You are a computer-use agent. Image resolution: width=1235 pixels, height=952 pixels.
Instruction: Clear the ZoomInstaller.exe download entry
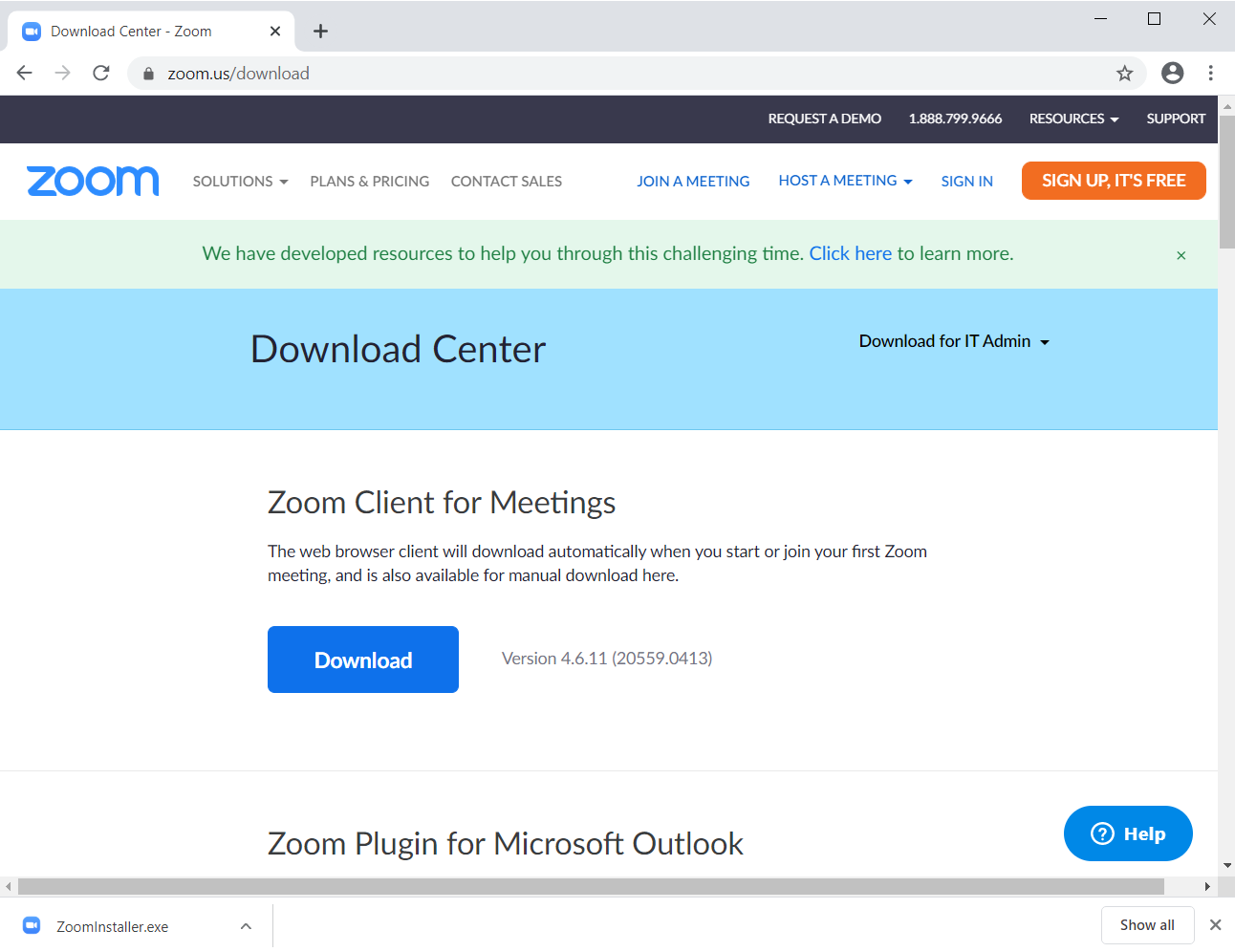click(x=1216, y=924)
